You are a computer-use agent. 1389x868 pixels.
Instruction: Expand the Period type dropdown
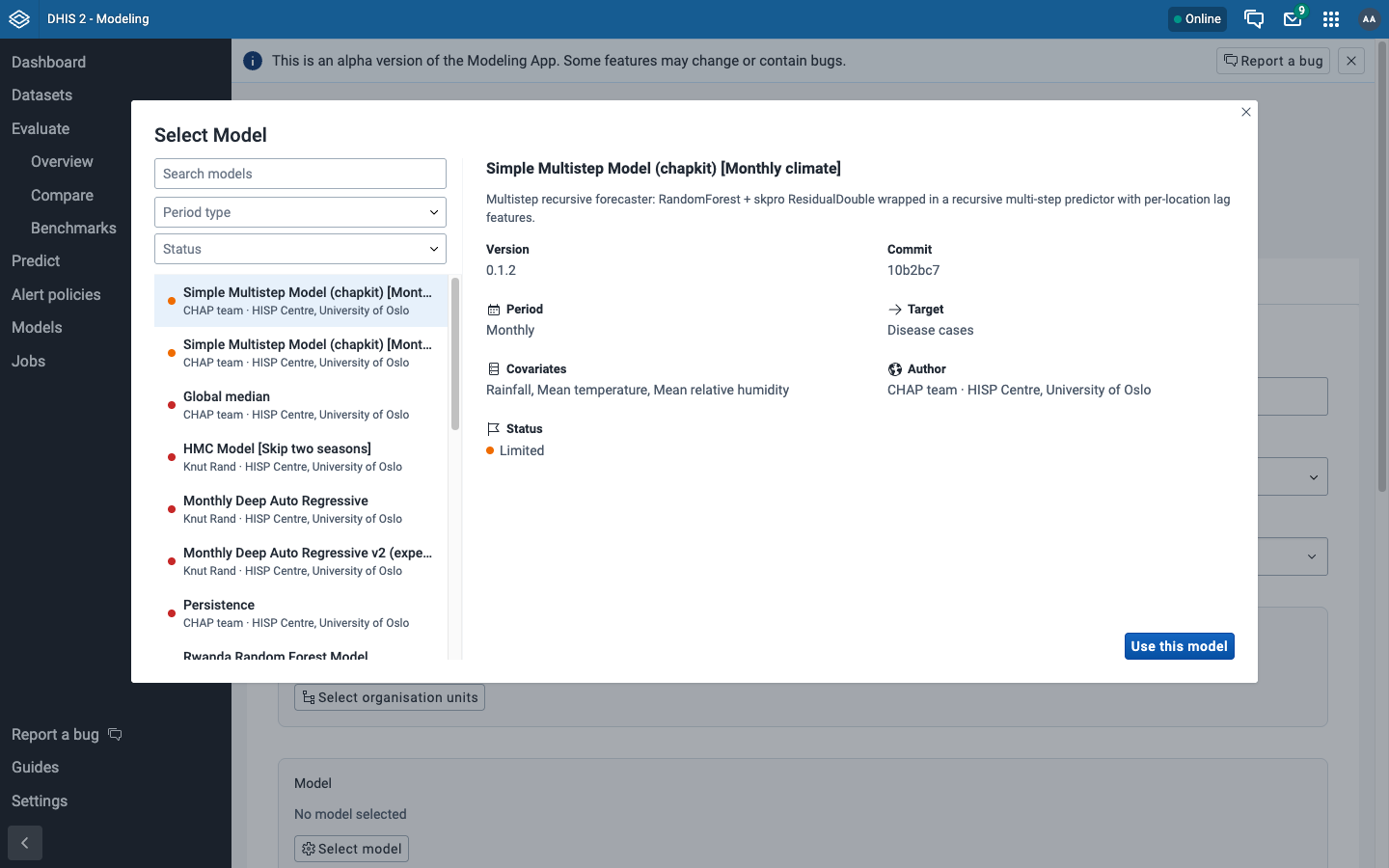(300, 212)
